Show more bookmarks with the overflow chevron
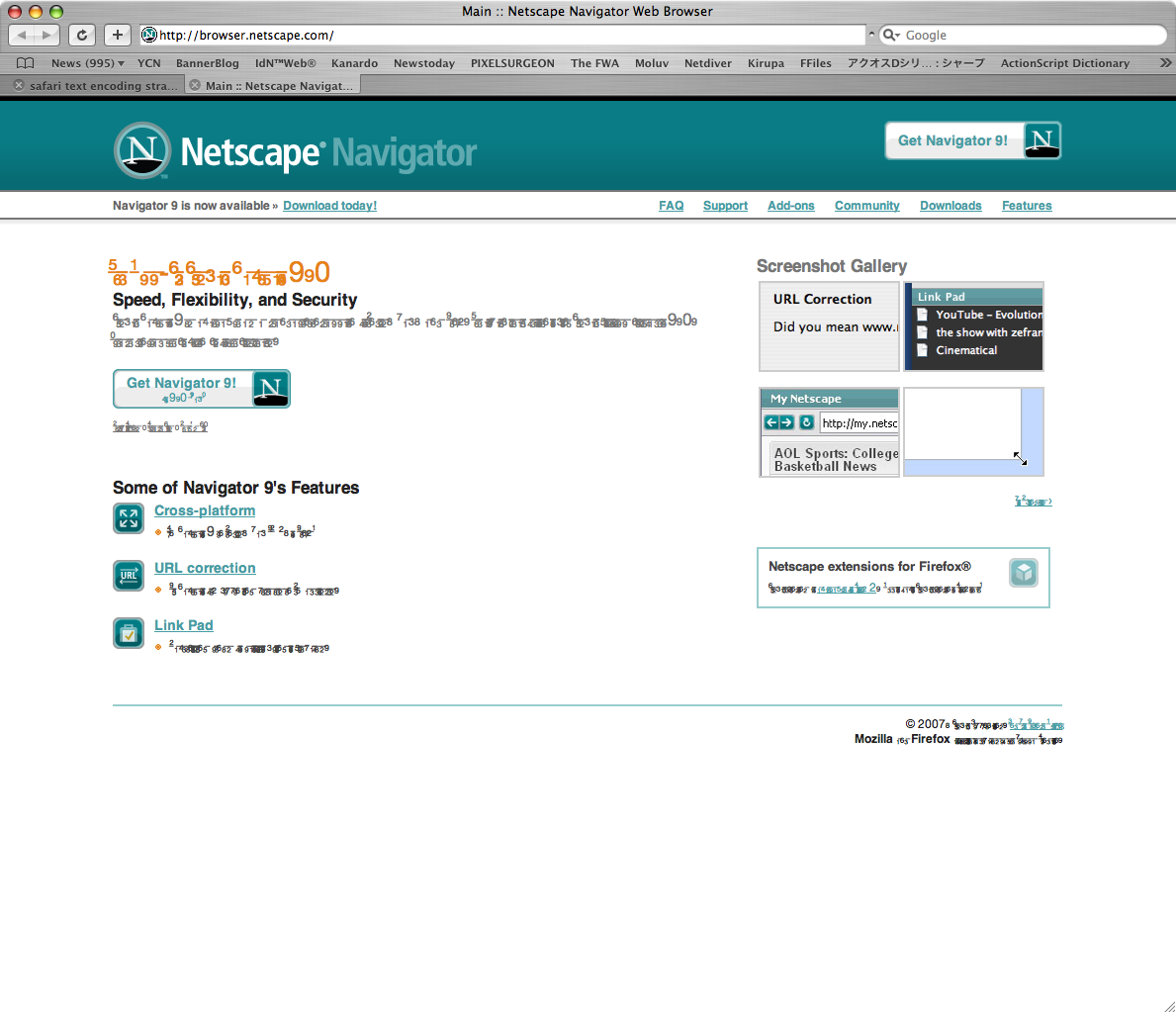The height and width of the screenshot is (1013, 1176). point(1165,63)
